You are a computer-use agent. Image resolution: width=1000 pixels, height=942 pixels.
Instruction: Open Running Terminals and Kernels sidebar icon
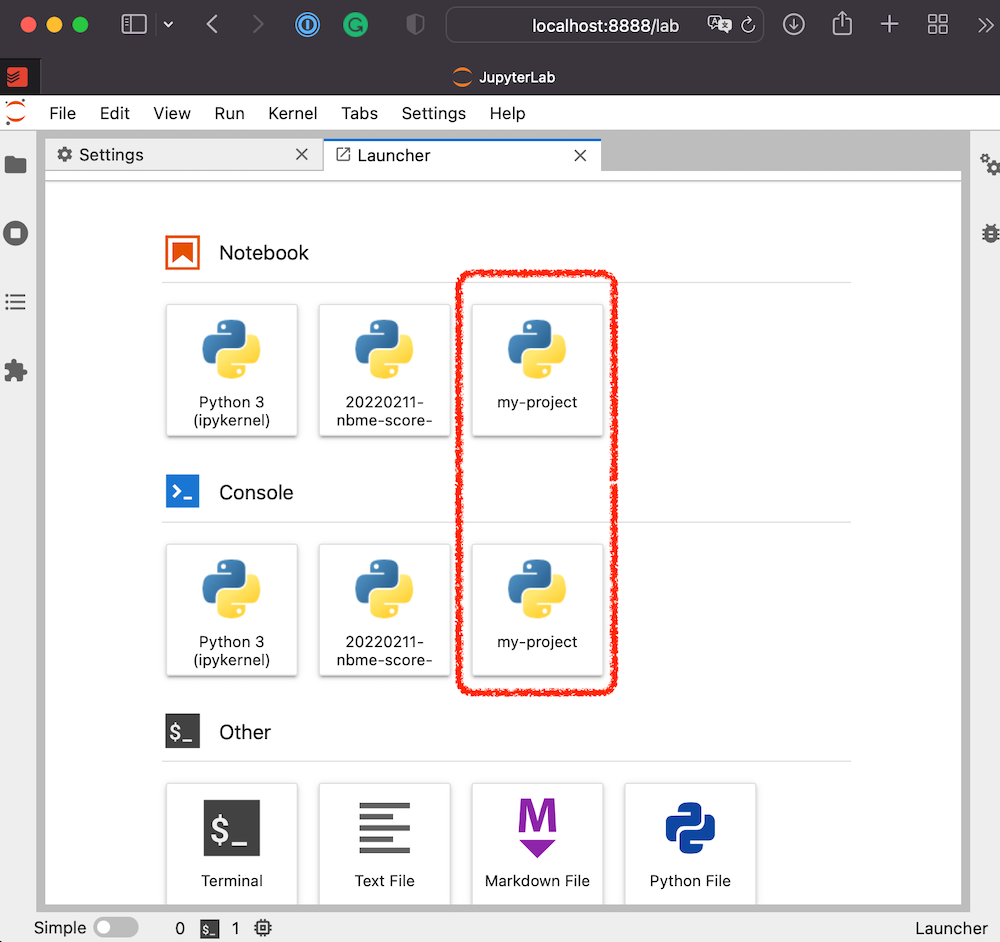coord(16,233)
